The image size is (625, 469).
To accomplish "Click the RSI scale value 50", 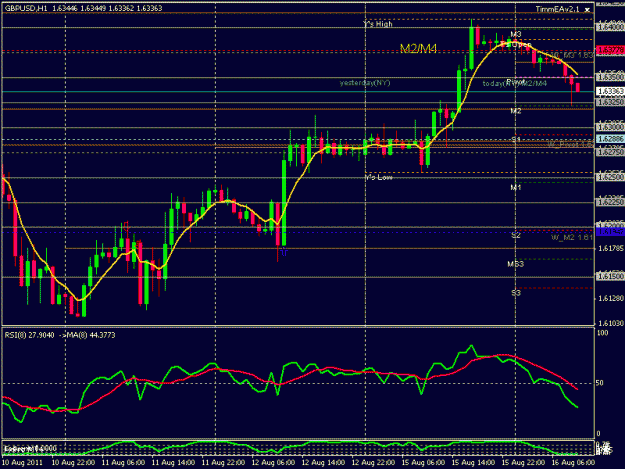I will point(599,383).
